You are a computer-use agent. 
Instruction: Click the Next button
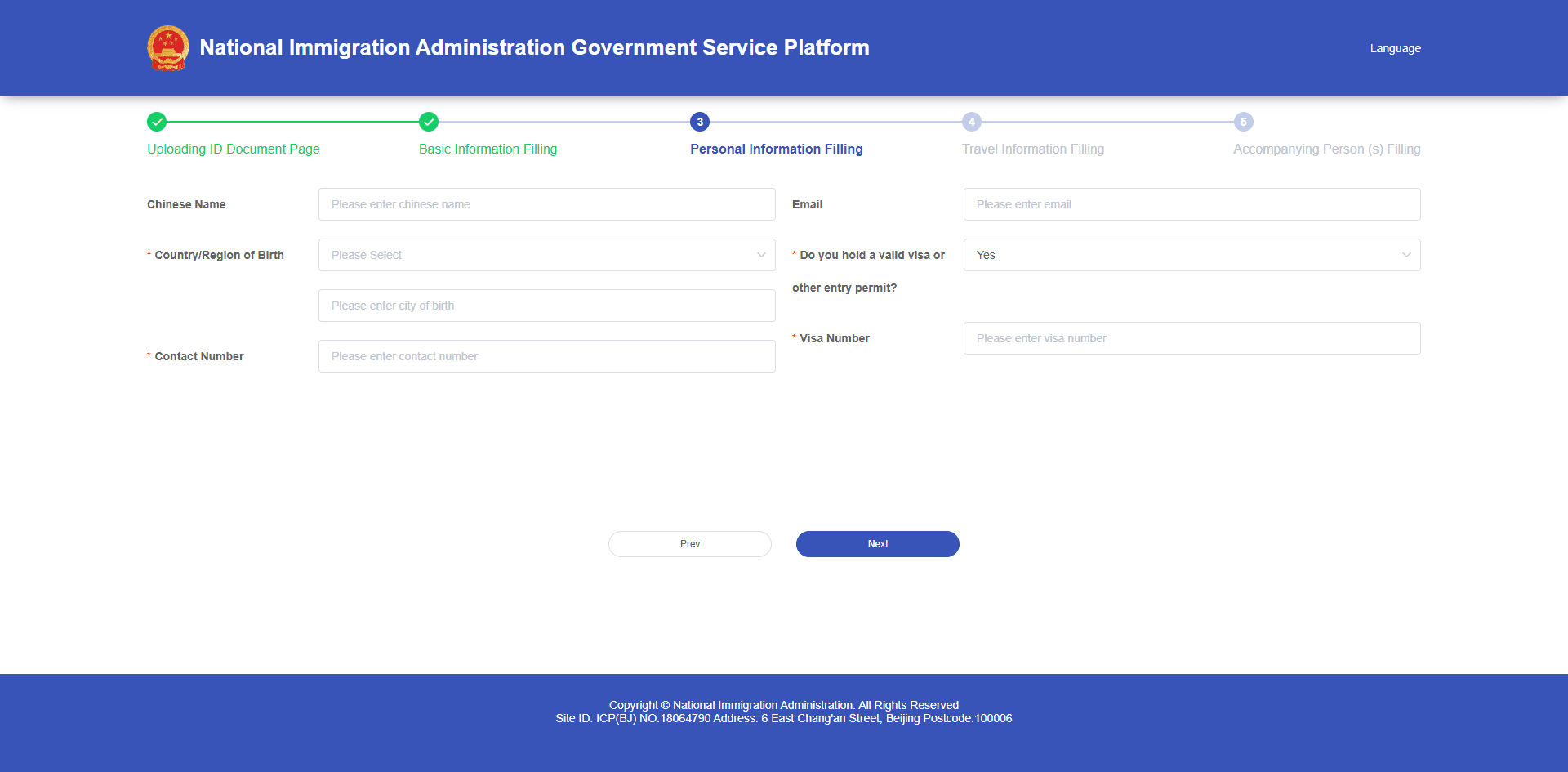878,544
